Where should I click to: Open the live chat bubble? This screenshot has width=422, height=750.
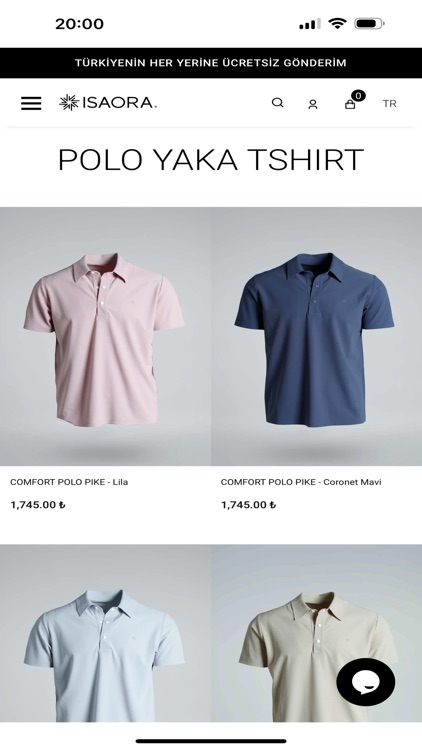point(366,682)
